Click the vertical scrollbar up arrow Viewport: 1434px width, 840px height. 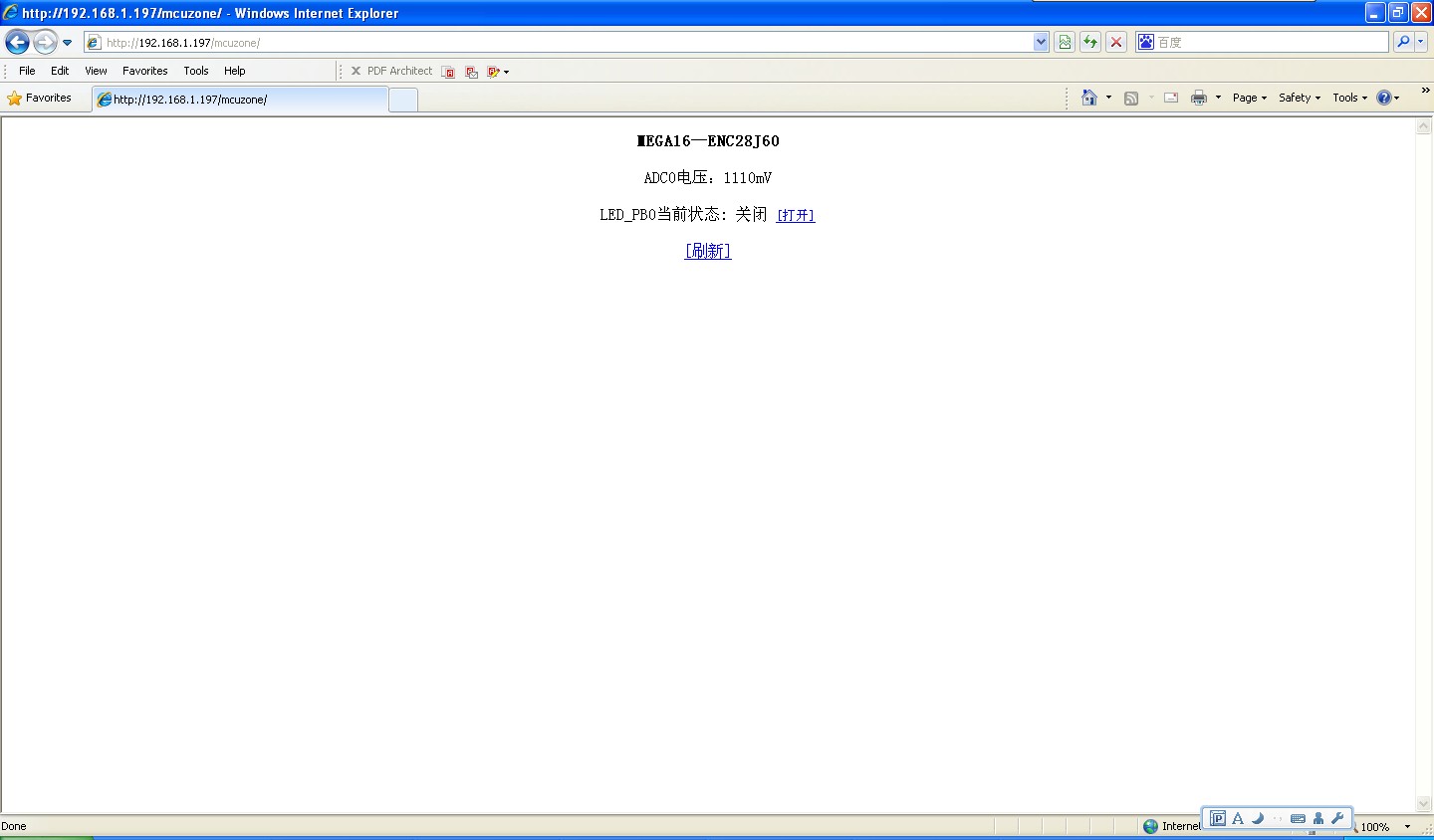(1424, 126)
